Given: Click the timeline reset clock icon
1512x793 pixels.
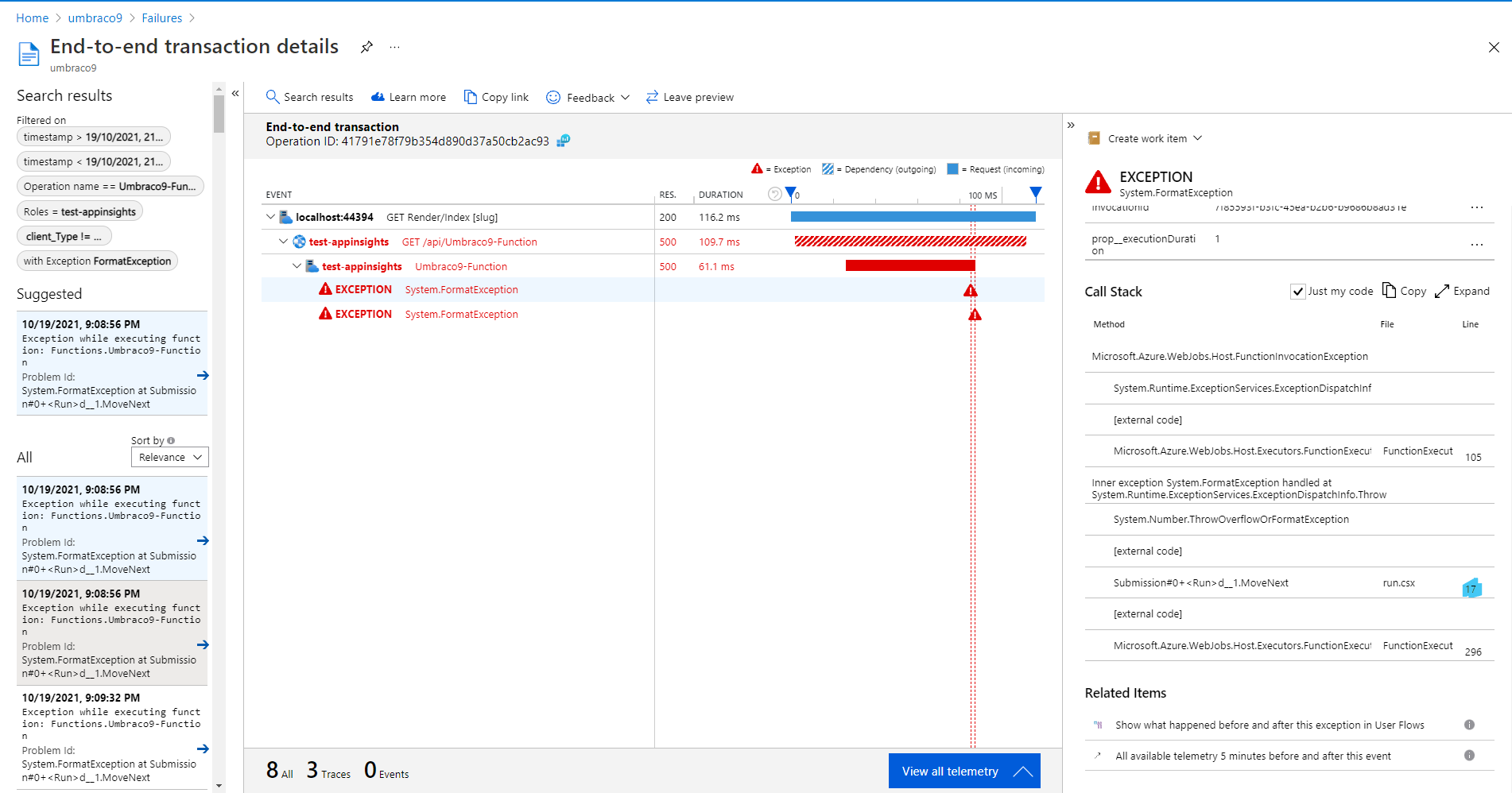Looking at the screenshot, I should tap(774, 194).
